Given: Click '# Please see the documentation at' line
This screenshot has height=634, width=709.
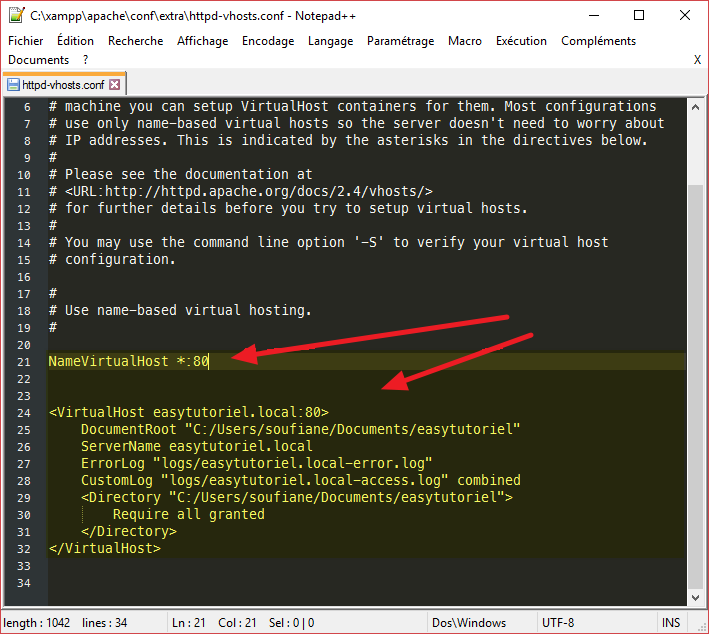Looking at the screenshot, I should coord(180,175).
